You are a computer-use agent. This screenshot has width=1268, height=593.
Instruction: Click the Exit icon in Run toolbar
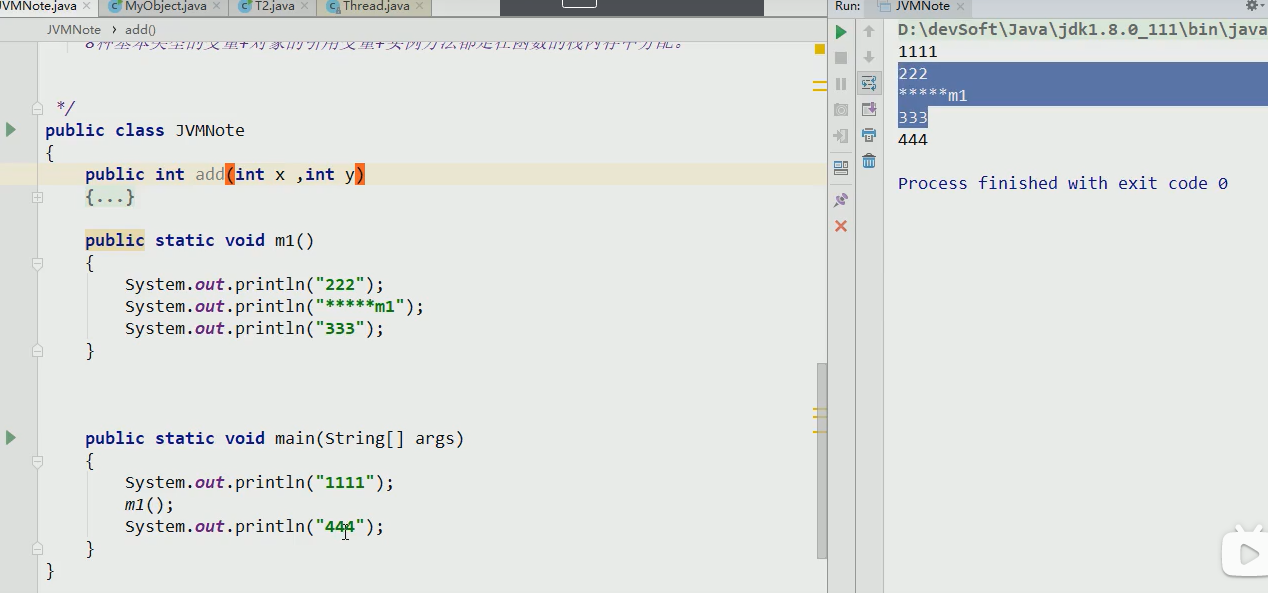(x=841, y=136)
